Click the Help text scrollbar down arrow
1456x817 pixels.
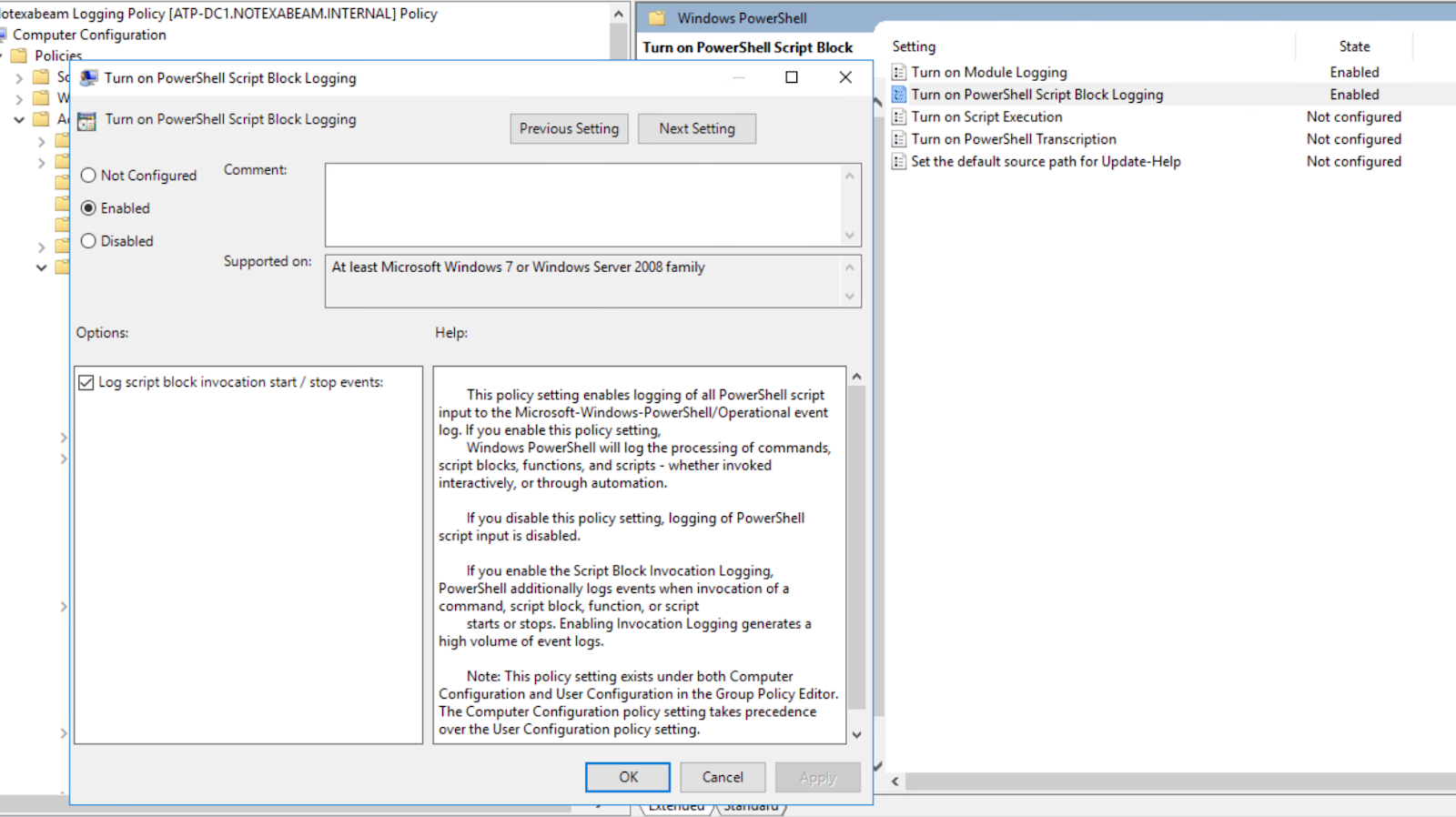[856, 734]
